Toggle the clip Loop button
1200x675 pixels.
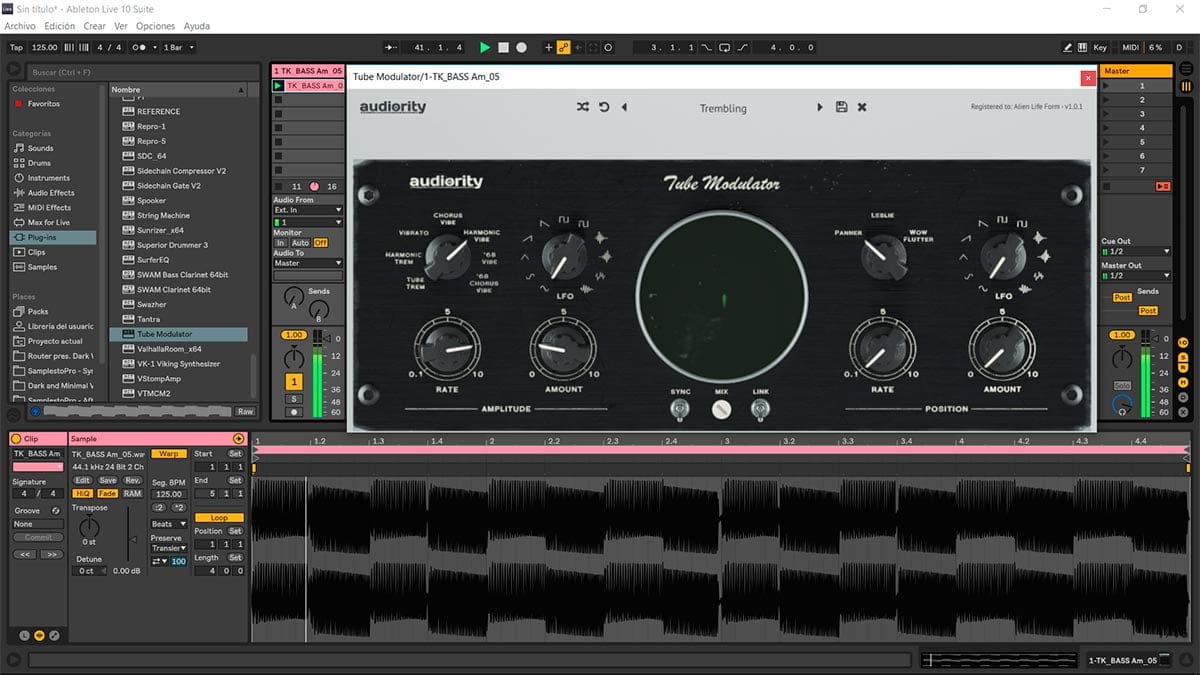(219, 518)
